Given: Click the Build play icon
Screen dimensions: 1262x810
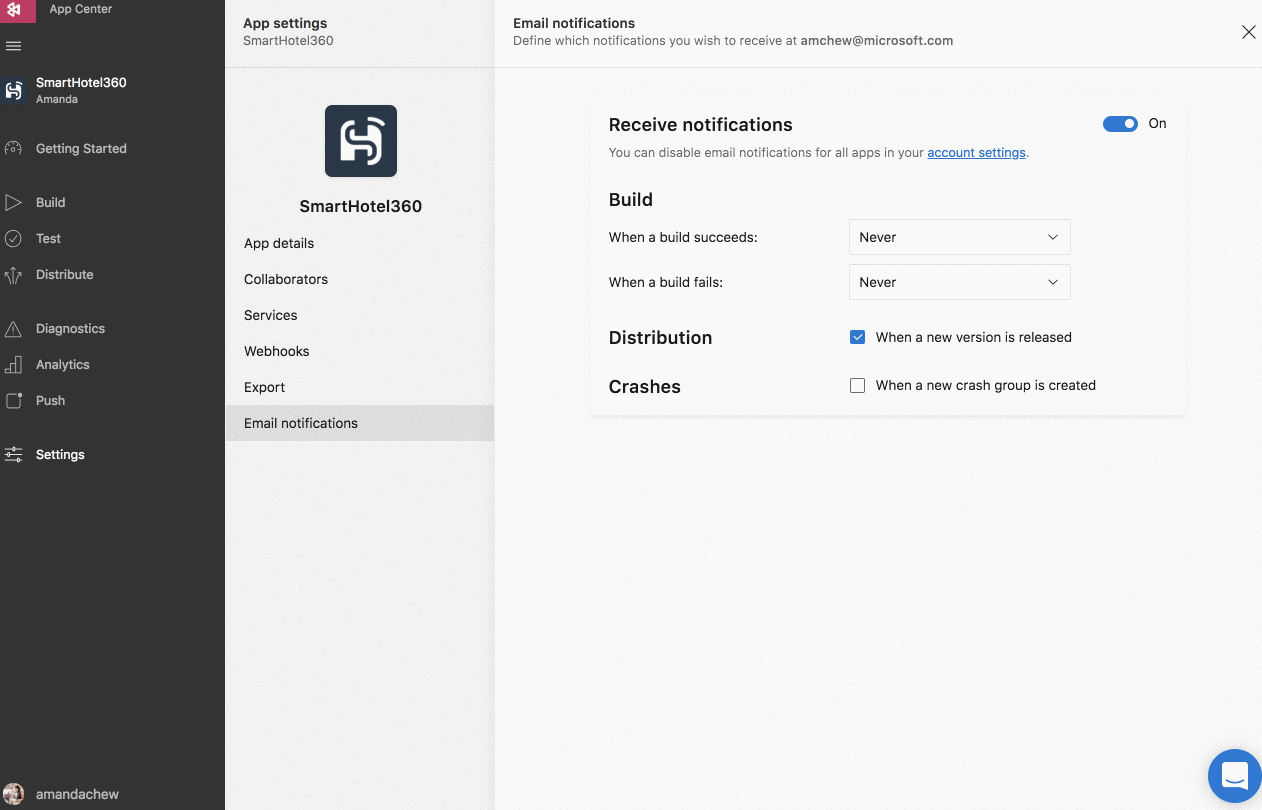Looking at the screenshot, I should (13, 202).
